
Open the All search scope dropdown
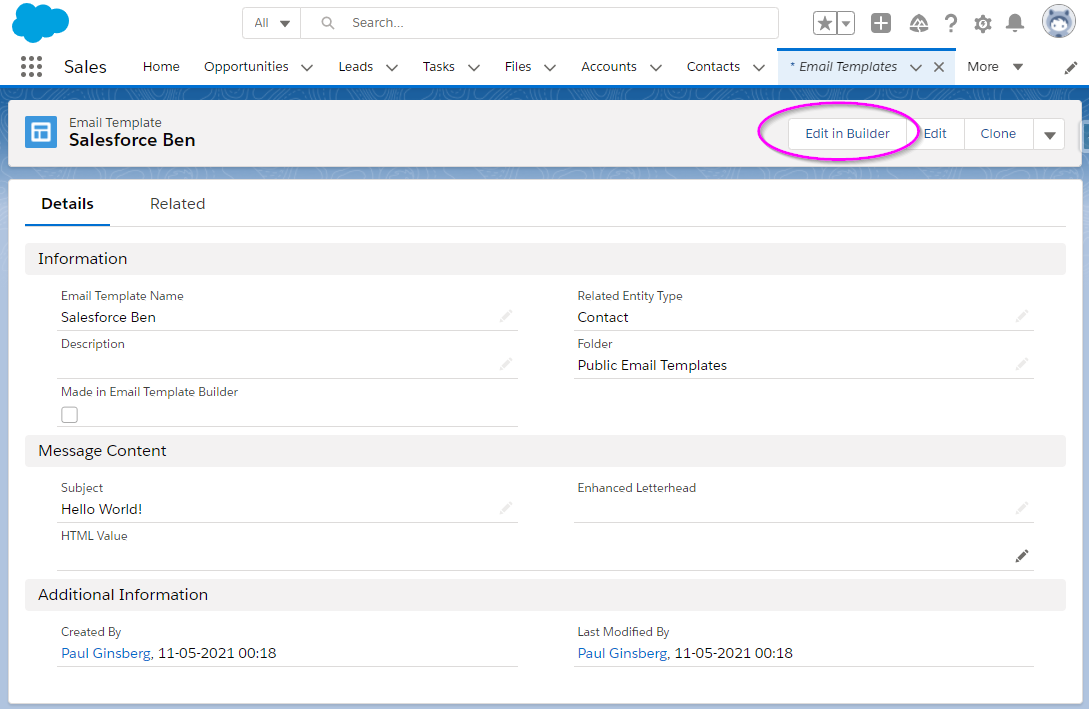pos(272,23)
